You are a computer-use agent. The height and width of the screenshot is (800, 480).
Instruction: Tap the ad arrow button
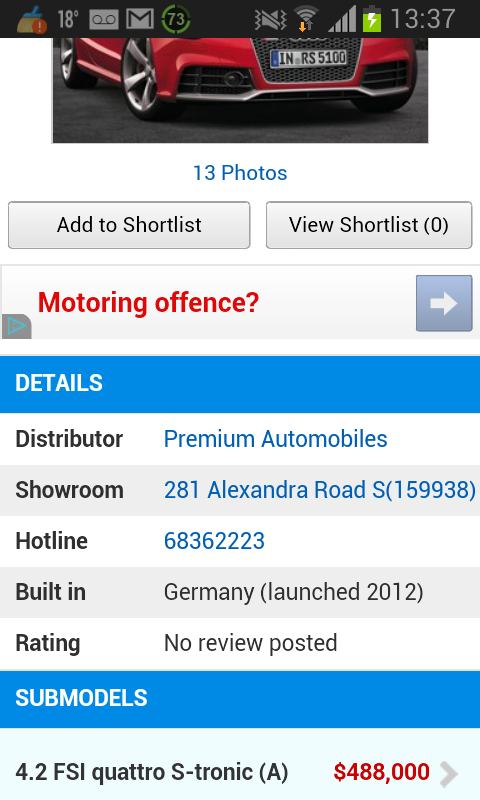point(444,303)
